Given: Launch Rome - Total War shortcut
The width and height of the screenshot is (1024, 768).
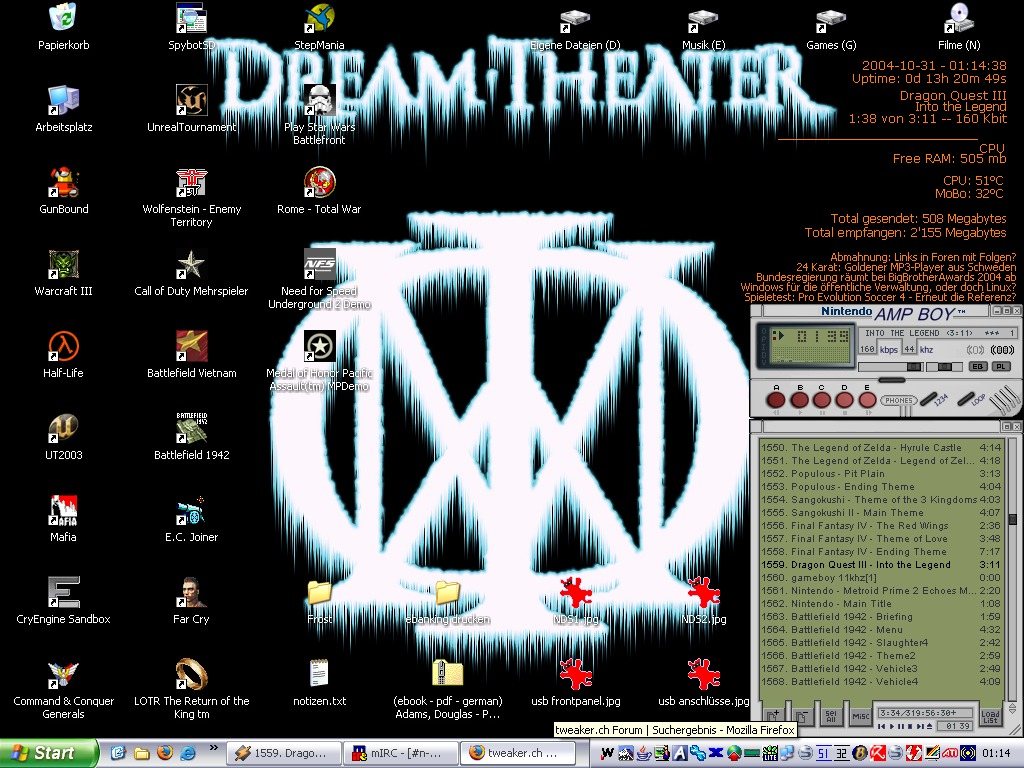Looking at the screenshot, I should pos(320,183).
